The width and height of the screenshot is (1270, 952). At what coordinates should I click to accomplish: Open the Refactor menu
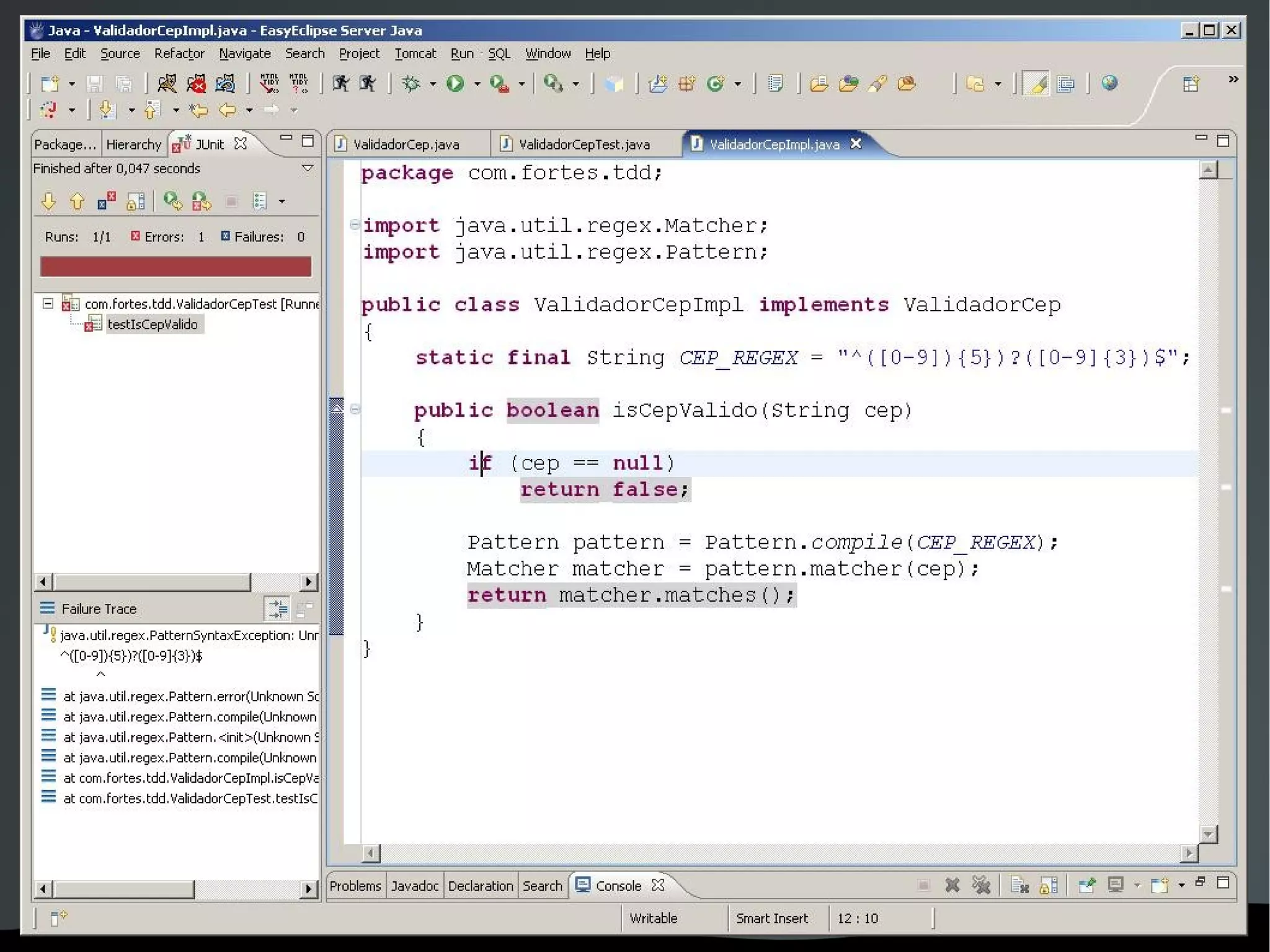click(x=179, y=53)
